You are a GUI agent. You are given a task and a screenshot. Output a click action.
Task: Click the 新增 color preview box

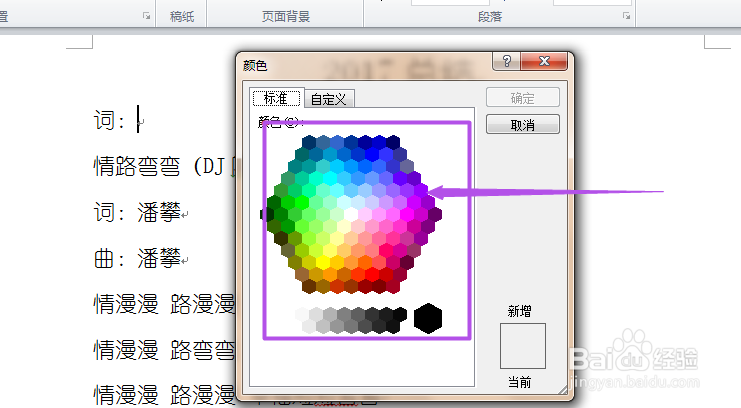[523, 346]
